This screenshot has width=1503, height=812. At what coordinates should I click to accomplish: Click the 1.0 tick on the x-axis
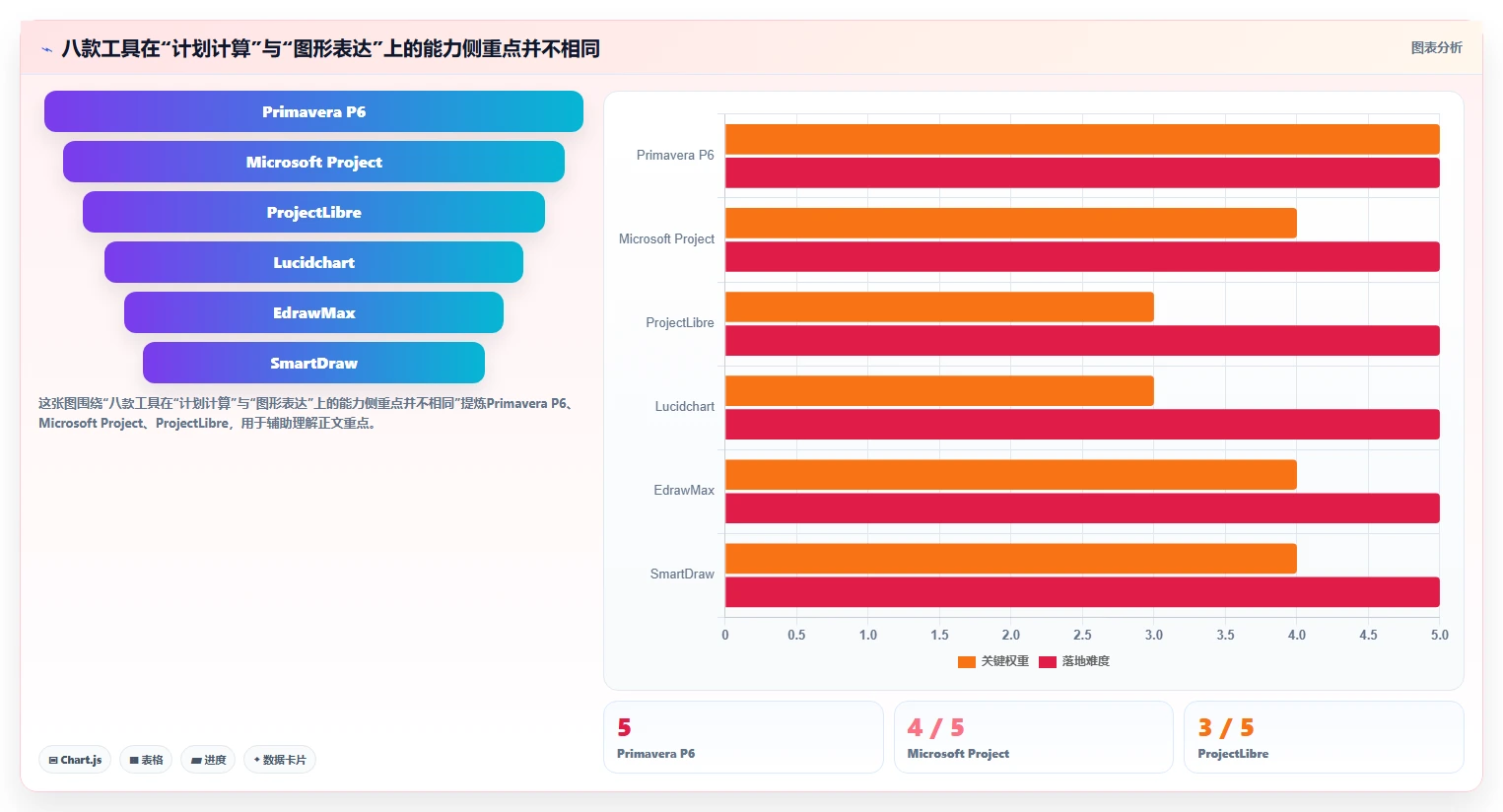(x=868, y=635)
